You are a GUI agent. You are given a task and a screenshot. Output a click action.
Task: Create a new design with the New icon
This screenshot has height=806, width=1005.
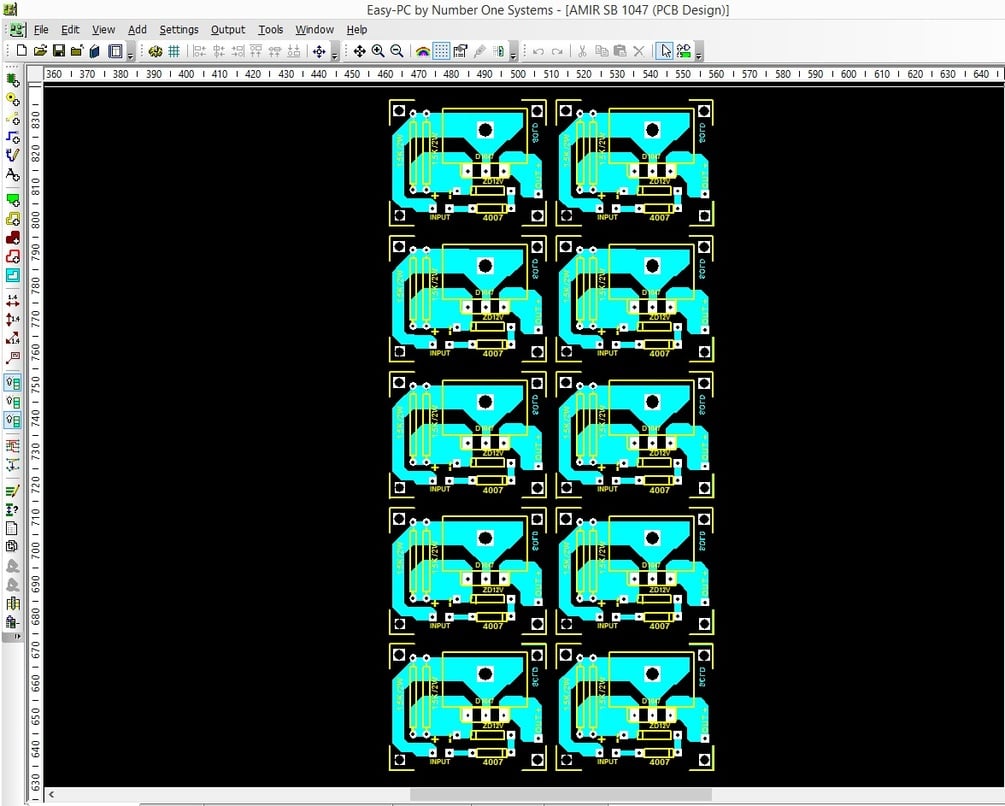tap(23, 50)
